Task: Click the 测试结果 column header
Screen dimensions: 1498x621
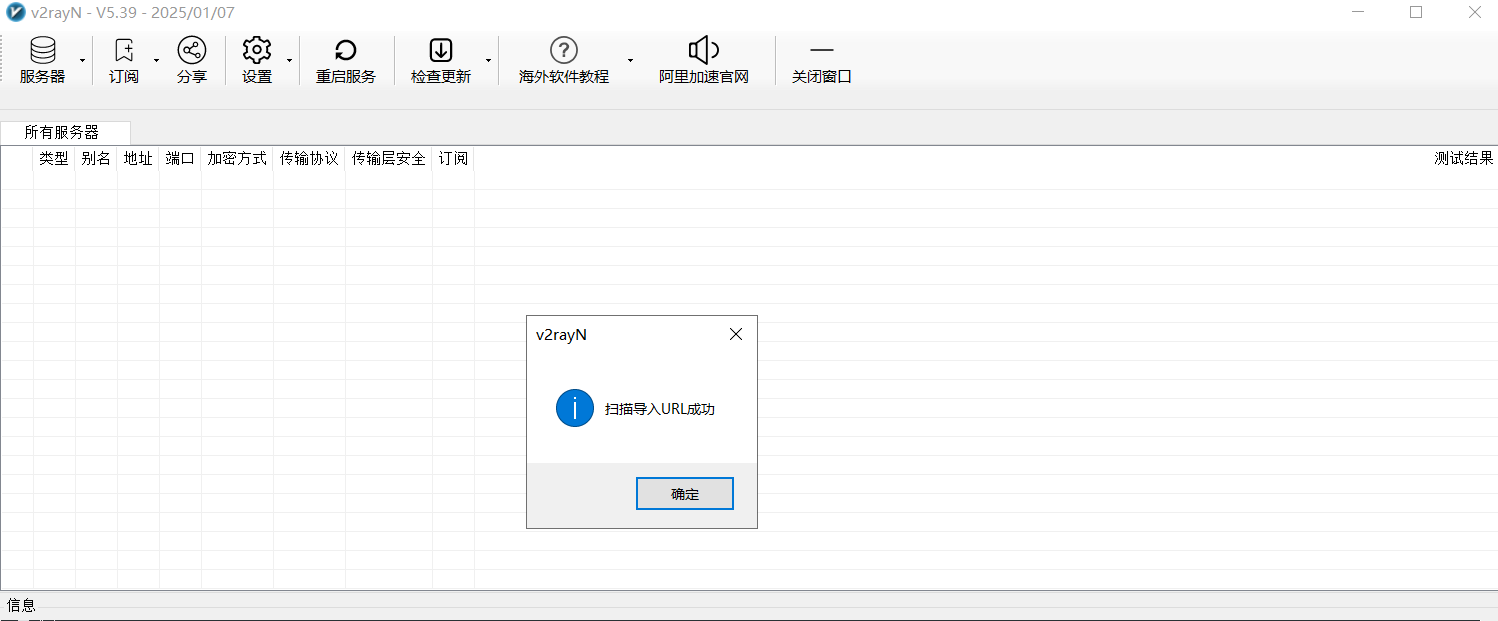Action: (1463, 158)
